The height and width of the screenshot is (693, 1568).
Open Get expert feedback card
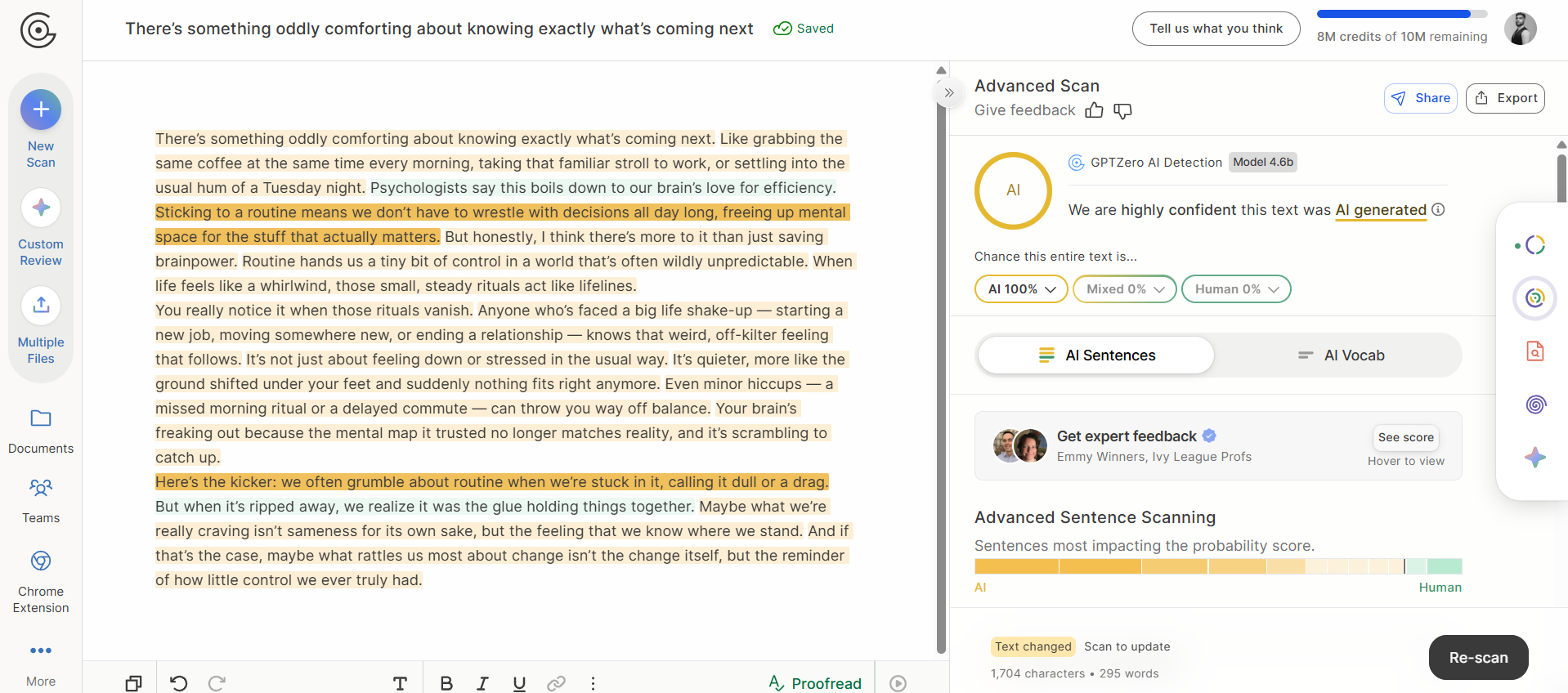[x=1218, y=445]
